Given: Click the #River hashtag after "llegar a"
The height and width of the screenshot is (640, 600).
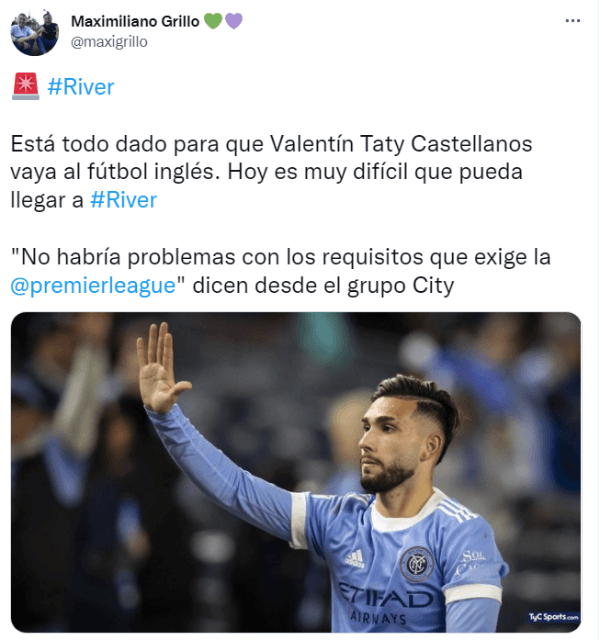Looking at the screenshot, I should coord(124,200).
